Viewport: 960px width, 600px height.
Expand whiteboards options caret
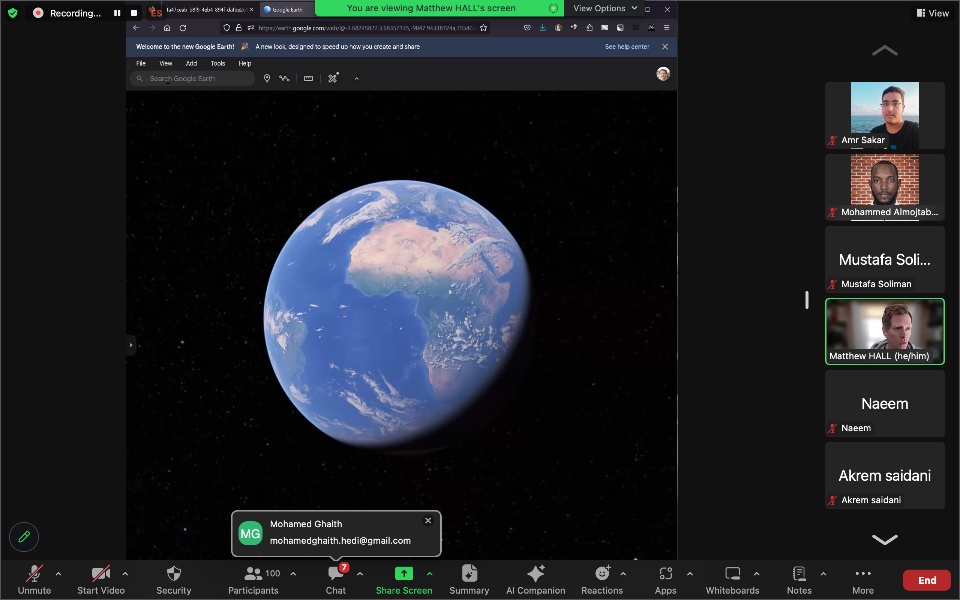(x=756, y=574)
